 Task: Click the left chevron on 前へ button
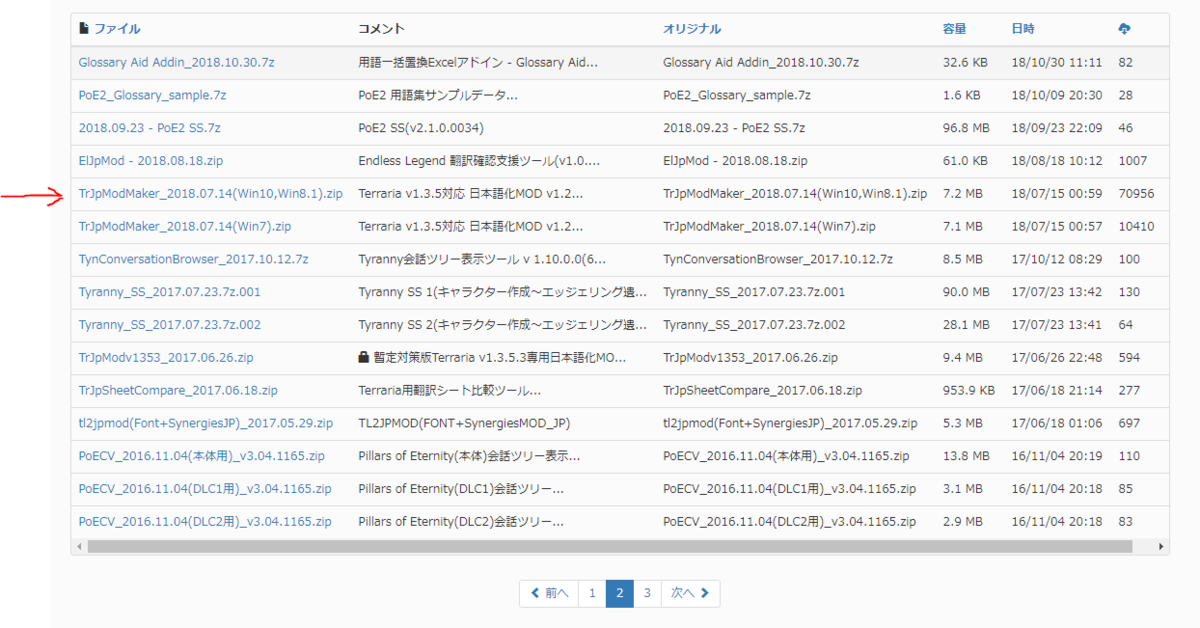click(535, 593)
